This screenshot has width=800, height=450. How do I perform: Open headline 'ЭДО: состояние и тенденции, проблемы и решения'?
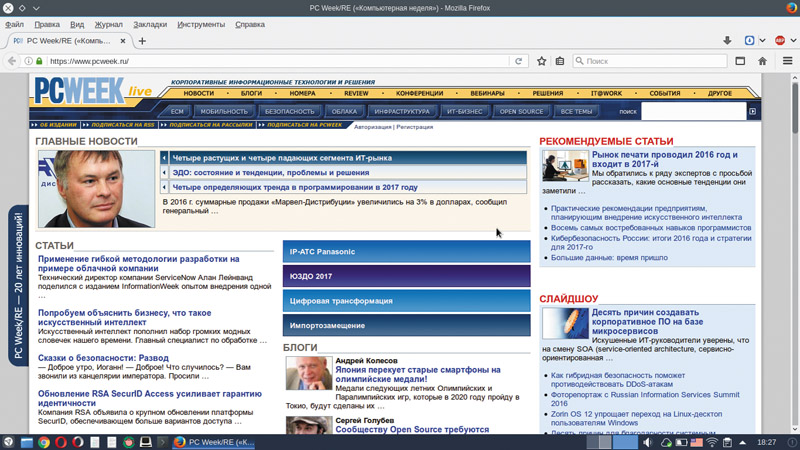271,172
